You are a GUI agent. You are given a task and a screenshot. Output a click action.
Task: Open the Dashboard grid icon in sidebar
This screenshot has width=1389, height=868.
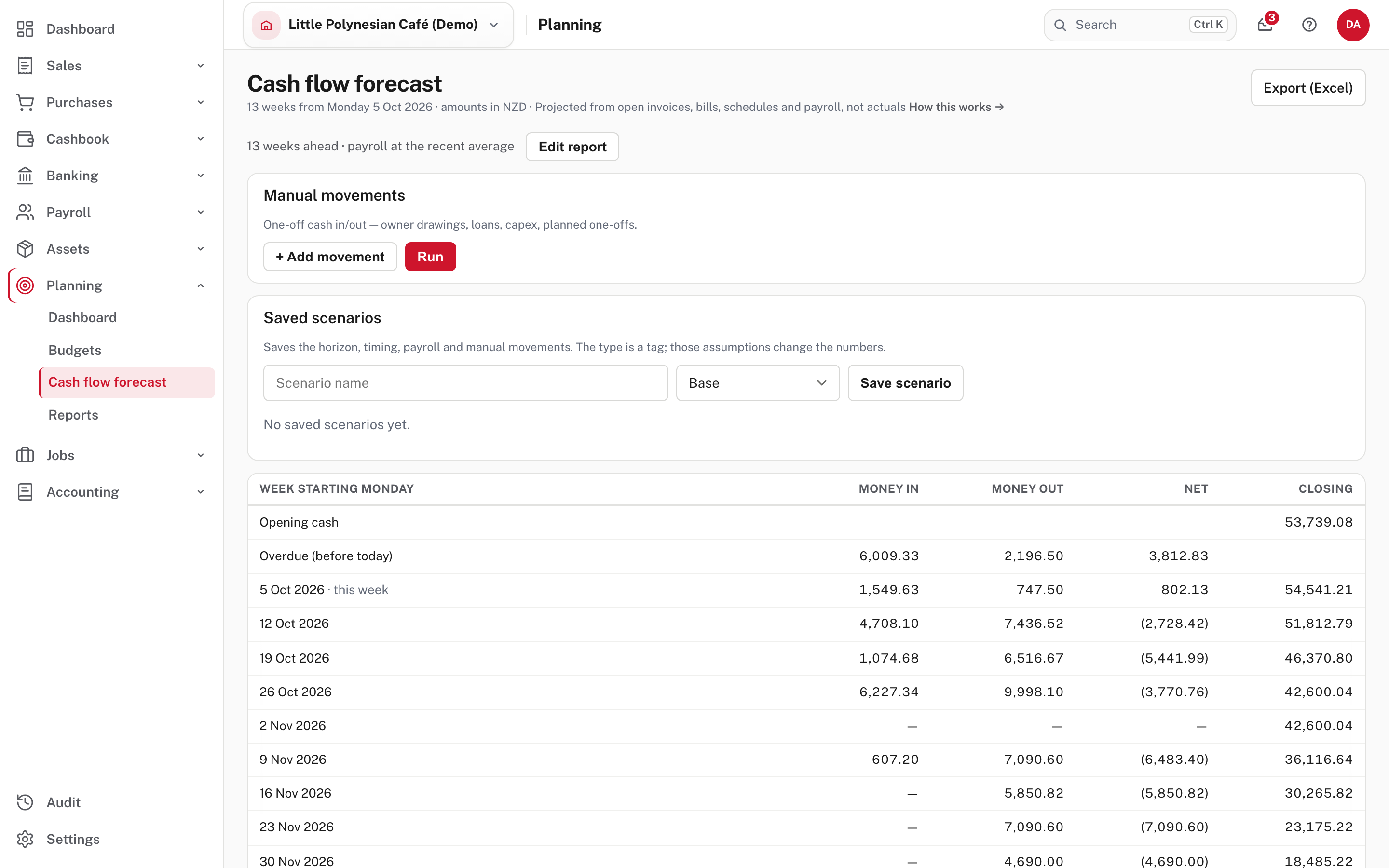pyautogui.click(x=25, y=29)
